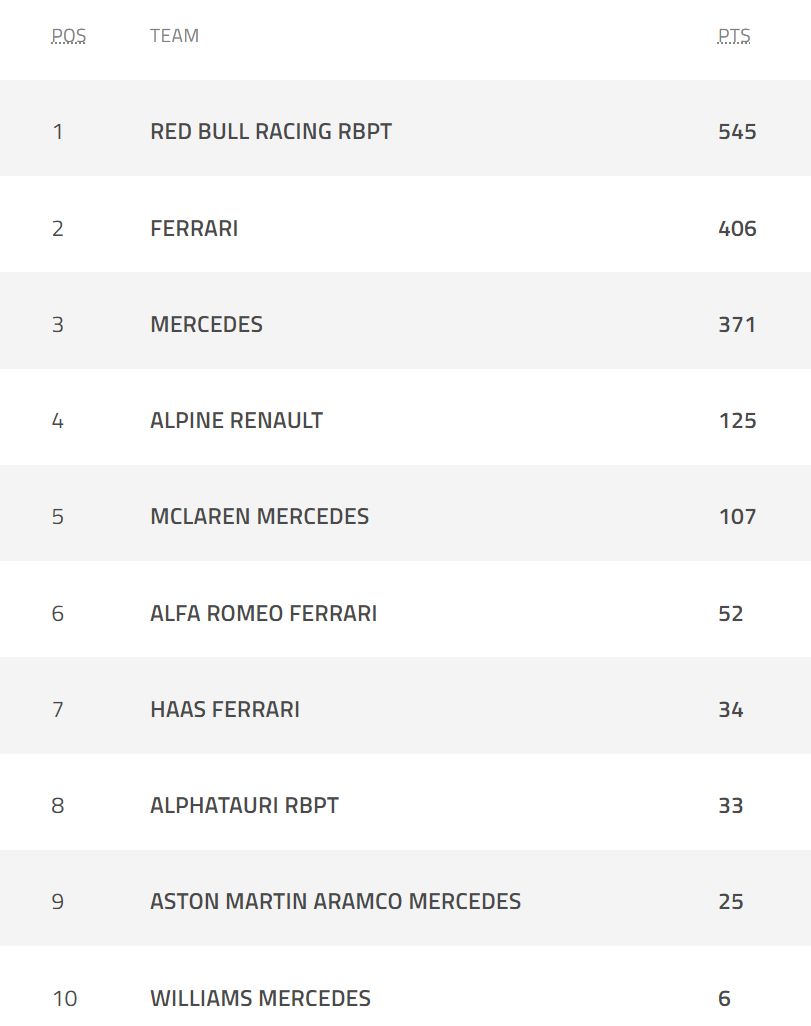Click the PTS column header
Viewport: 811px width, 1026px height.
734,35
